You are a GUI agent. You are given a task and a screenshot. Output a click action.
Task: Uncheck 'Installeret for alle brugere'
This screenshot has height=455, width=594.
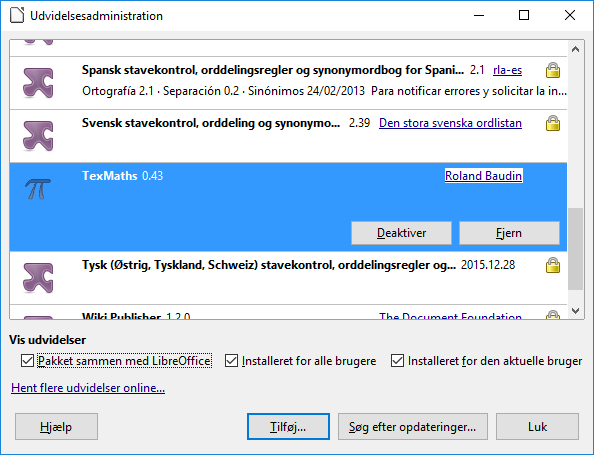pos(231,361)
